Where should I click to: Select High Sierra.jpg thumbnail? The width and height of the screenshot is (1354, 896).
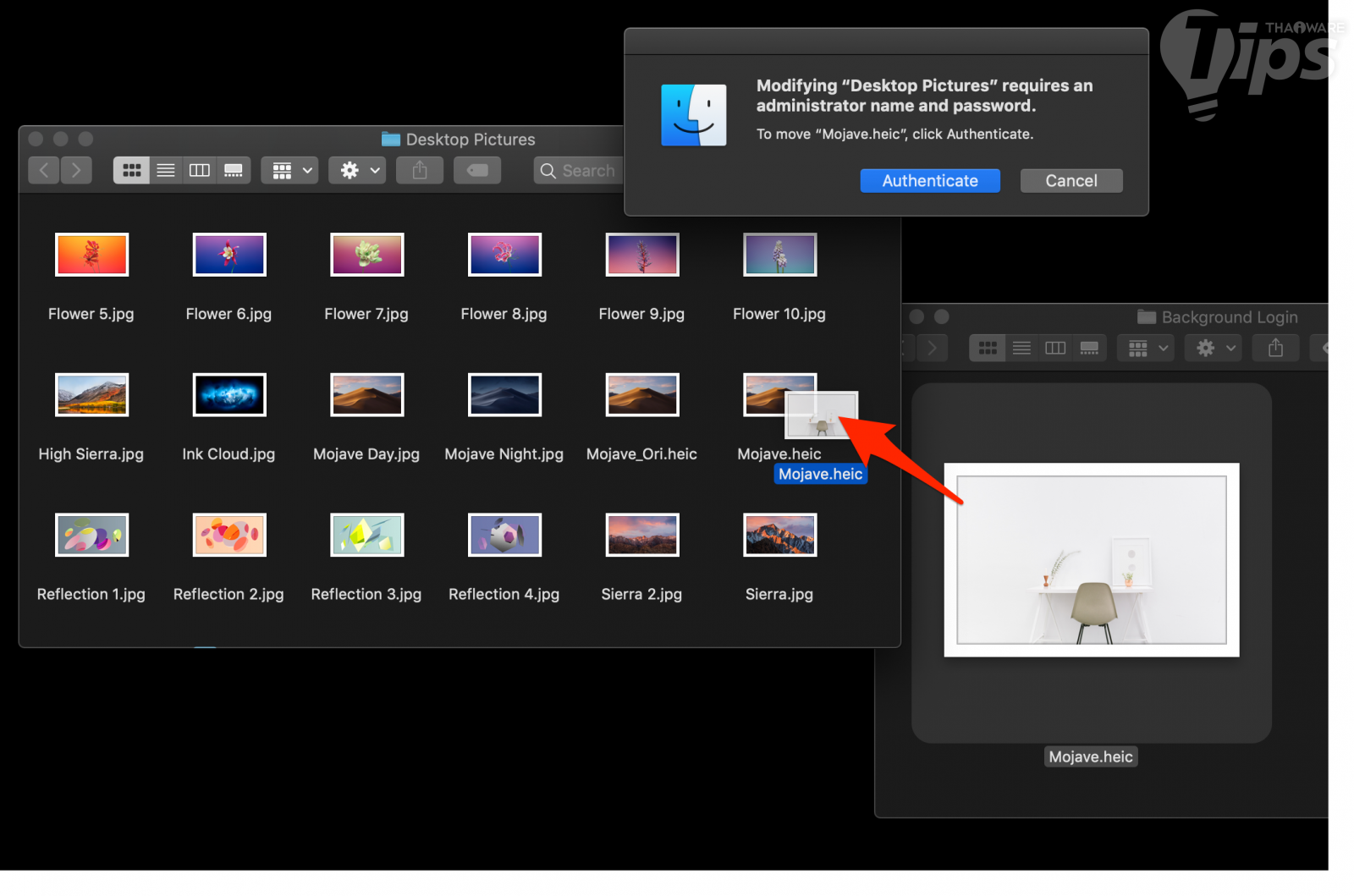click(x=91, y=394)
